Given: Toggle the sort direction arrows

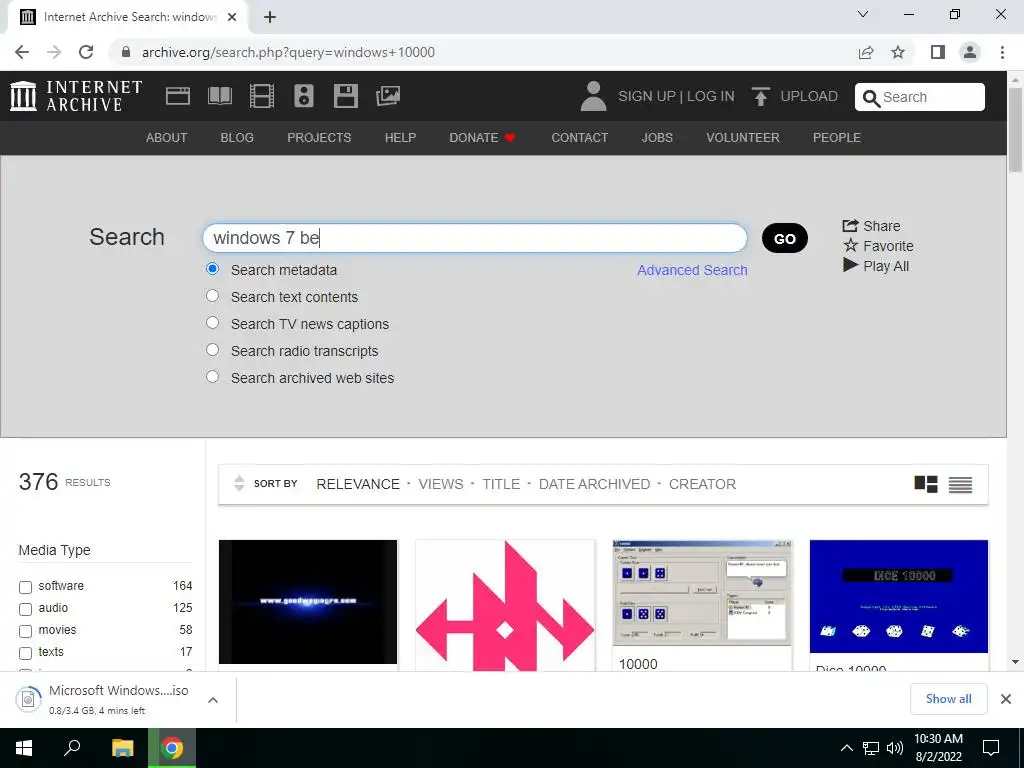Looking at the screenshot, I should (x=239, y=483).
